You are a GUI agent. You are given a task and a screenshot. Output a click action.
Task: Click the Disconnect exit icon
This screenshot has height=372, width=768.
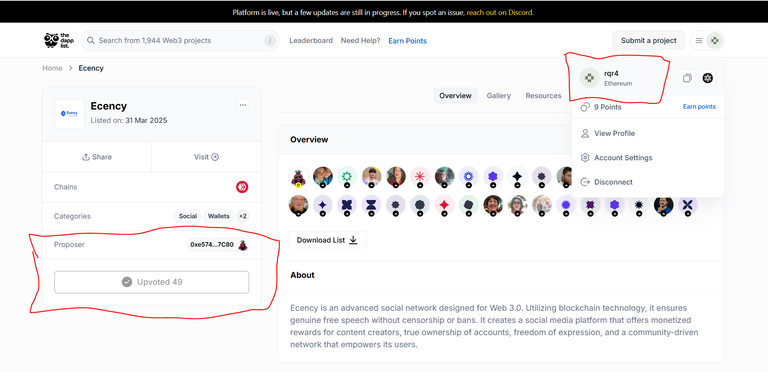tap(584, 182)
